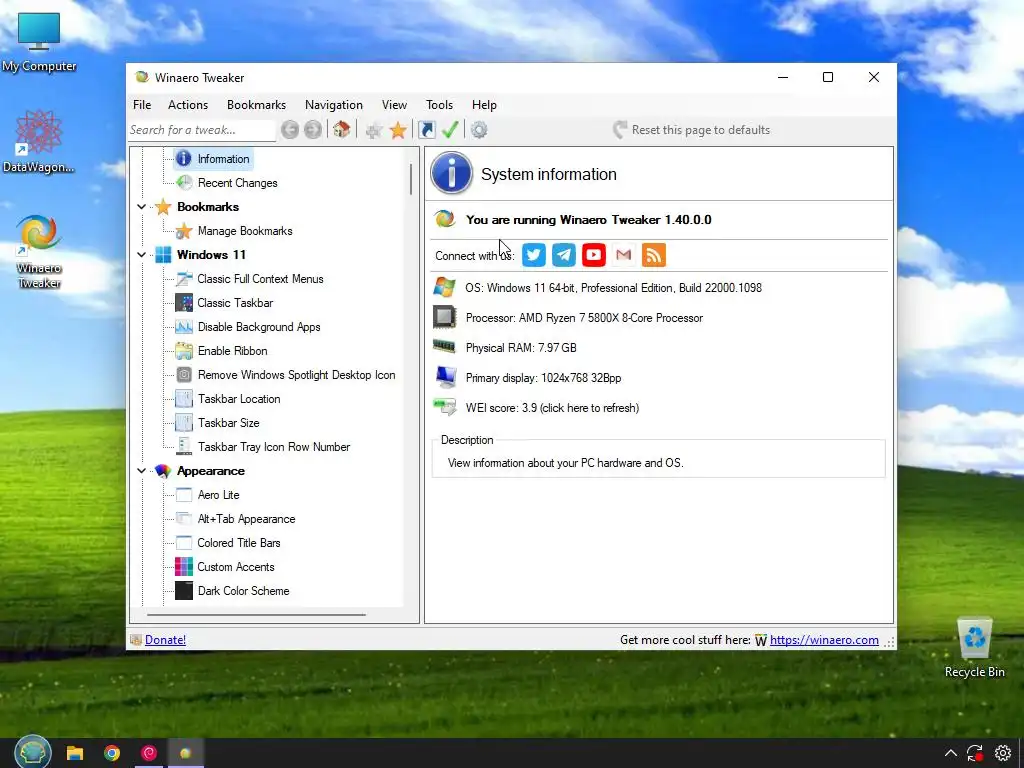Open the File menu
Viewport: 1024px width, 768px height.
point(142,104)
